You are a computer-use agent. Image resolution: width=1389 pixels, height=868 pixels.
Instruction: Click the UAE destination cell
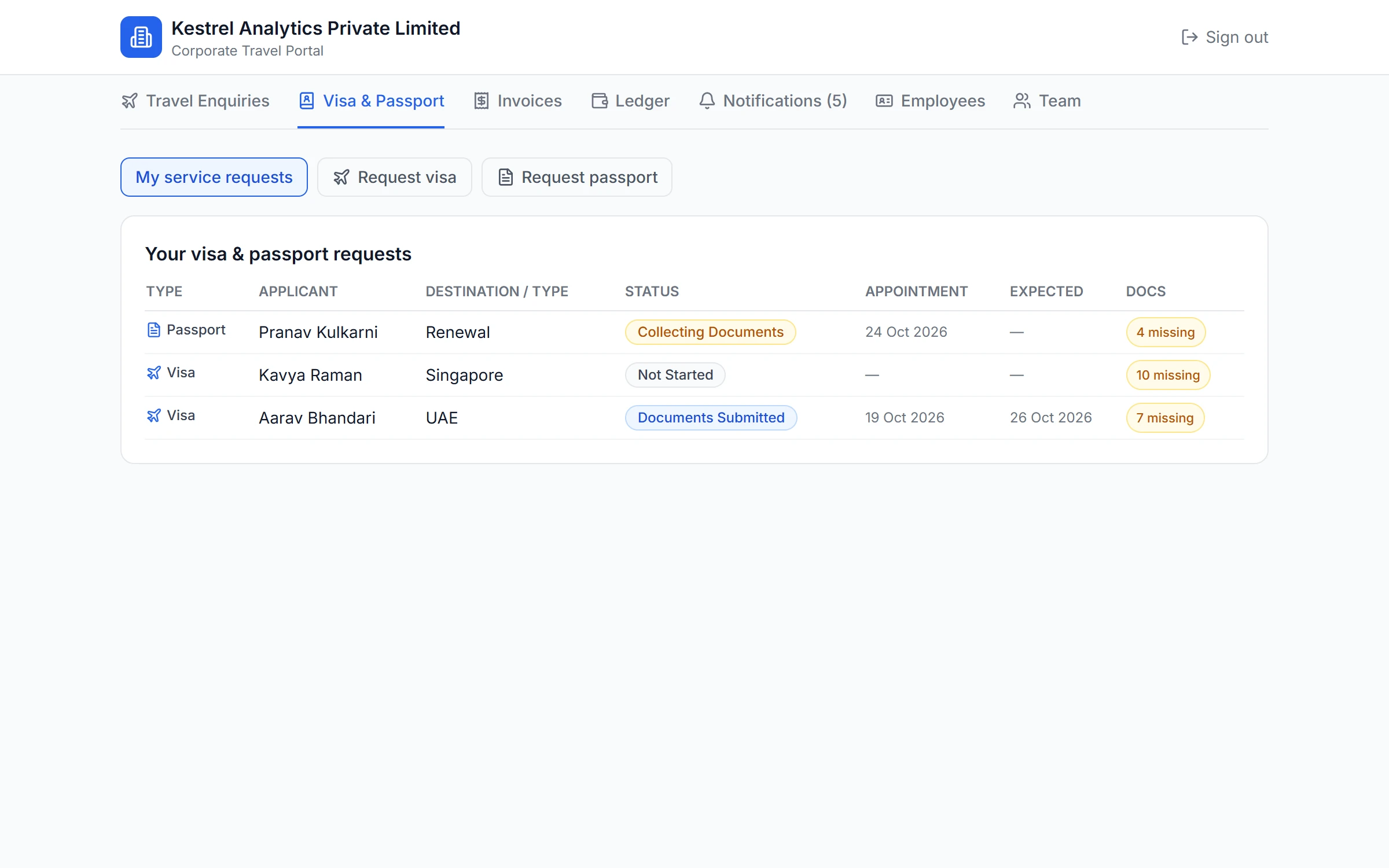442,418
